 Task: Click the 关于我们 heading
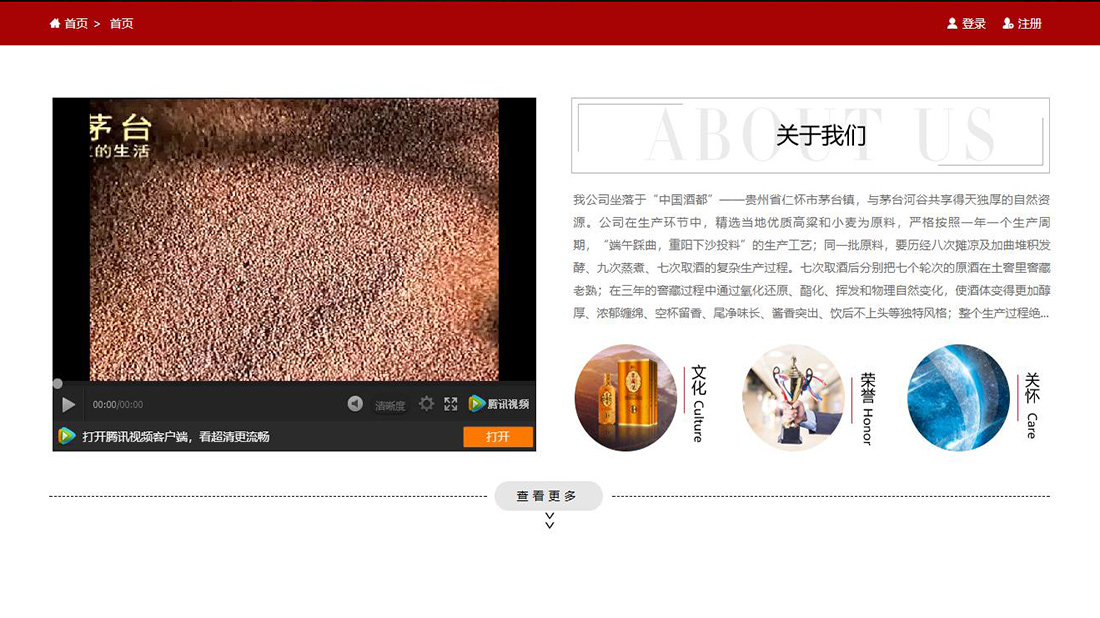click(x=821, y=135)
